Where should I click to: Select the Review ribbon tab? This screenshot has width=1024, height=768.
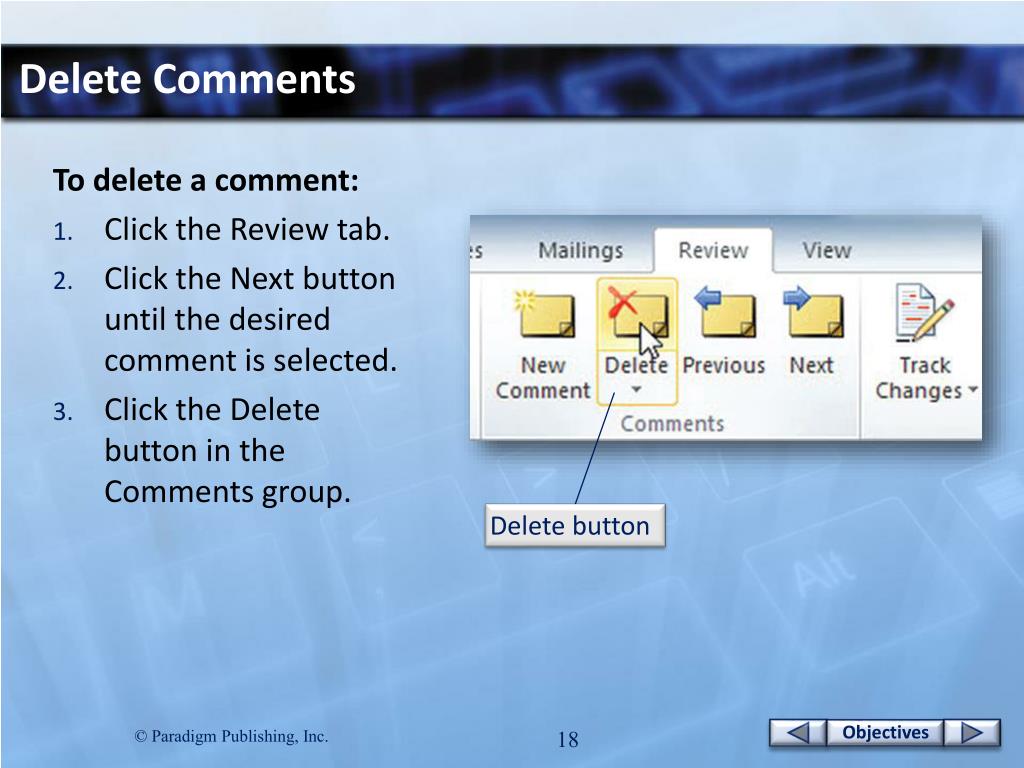click(713, 250)
